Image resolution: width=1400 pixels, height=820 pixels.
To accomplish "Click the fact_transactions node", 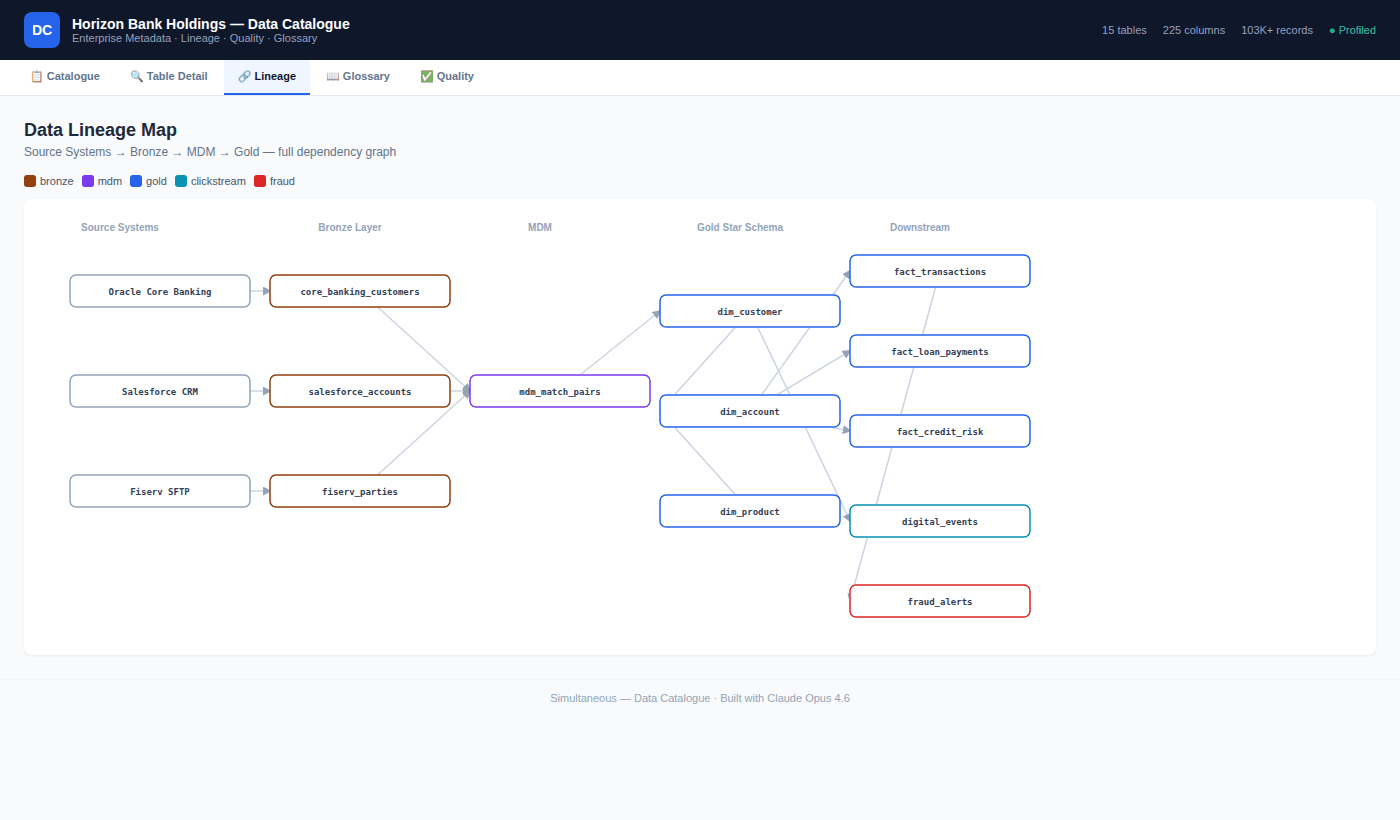I will coord(940,271).
